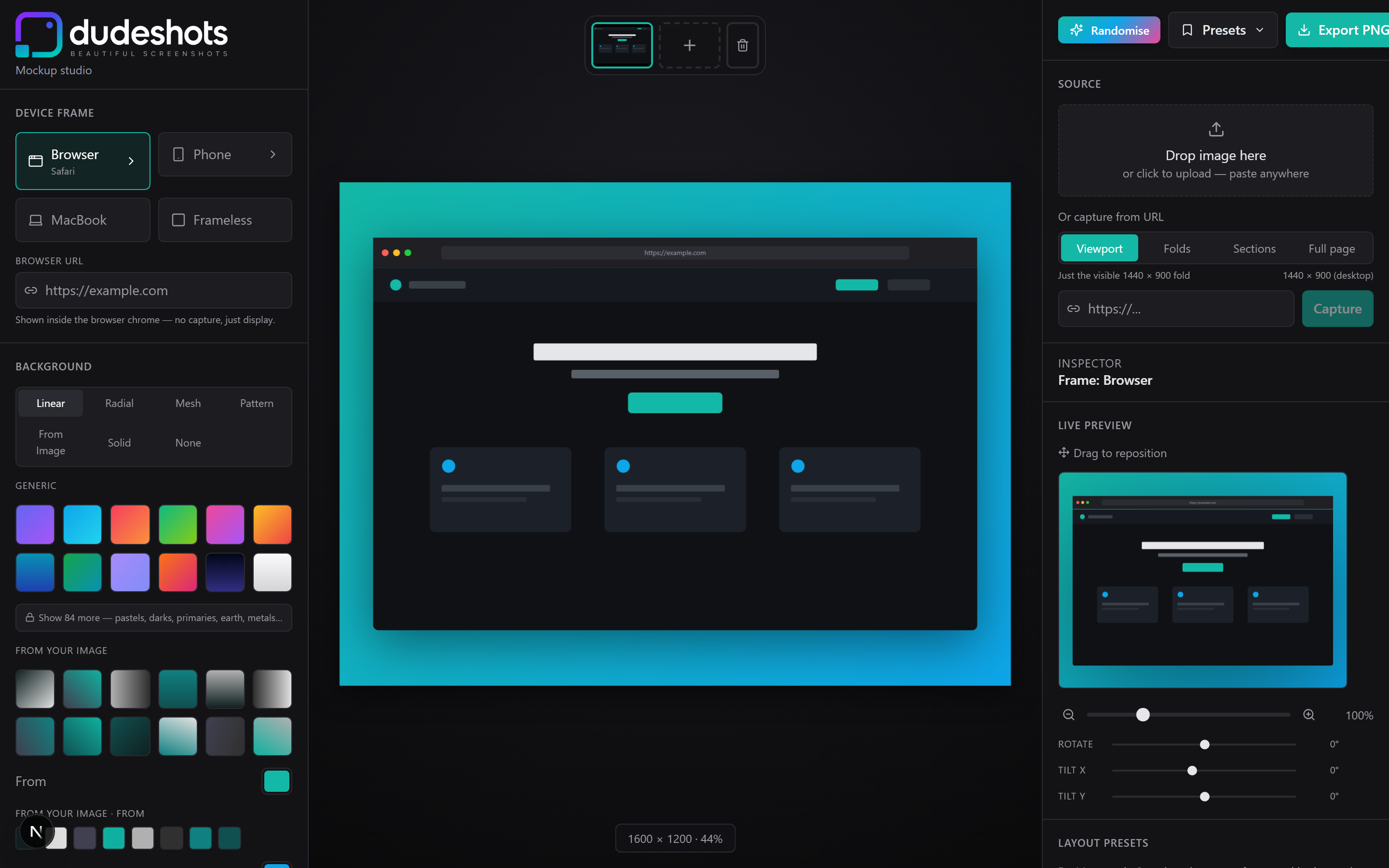
Task: Click the download icon on Export PNG
Action: click(x=1304, y=30)
